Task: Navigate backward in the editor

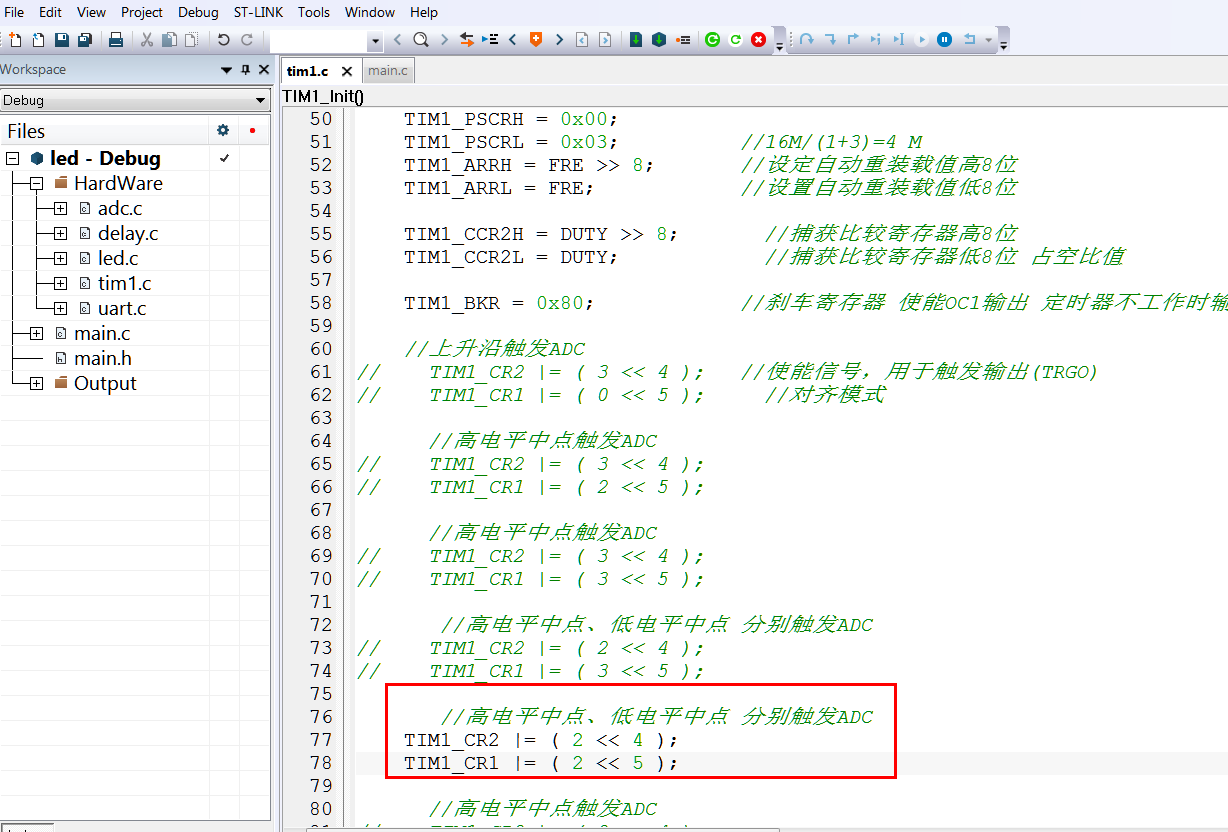Action: [582, 40]
